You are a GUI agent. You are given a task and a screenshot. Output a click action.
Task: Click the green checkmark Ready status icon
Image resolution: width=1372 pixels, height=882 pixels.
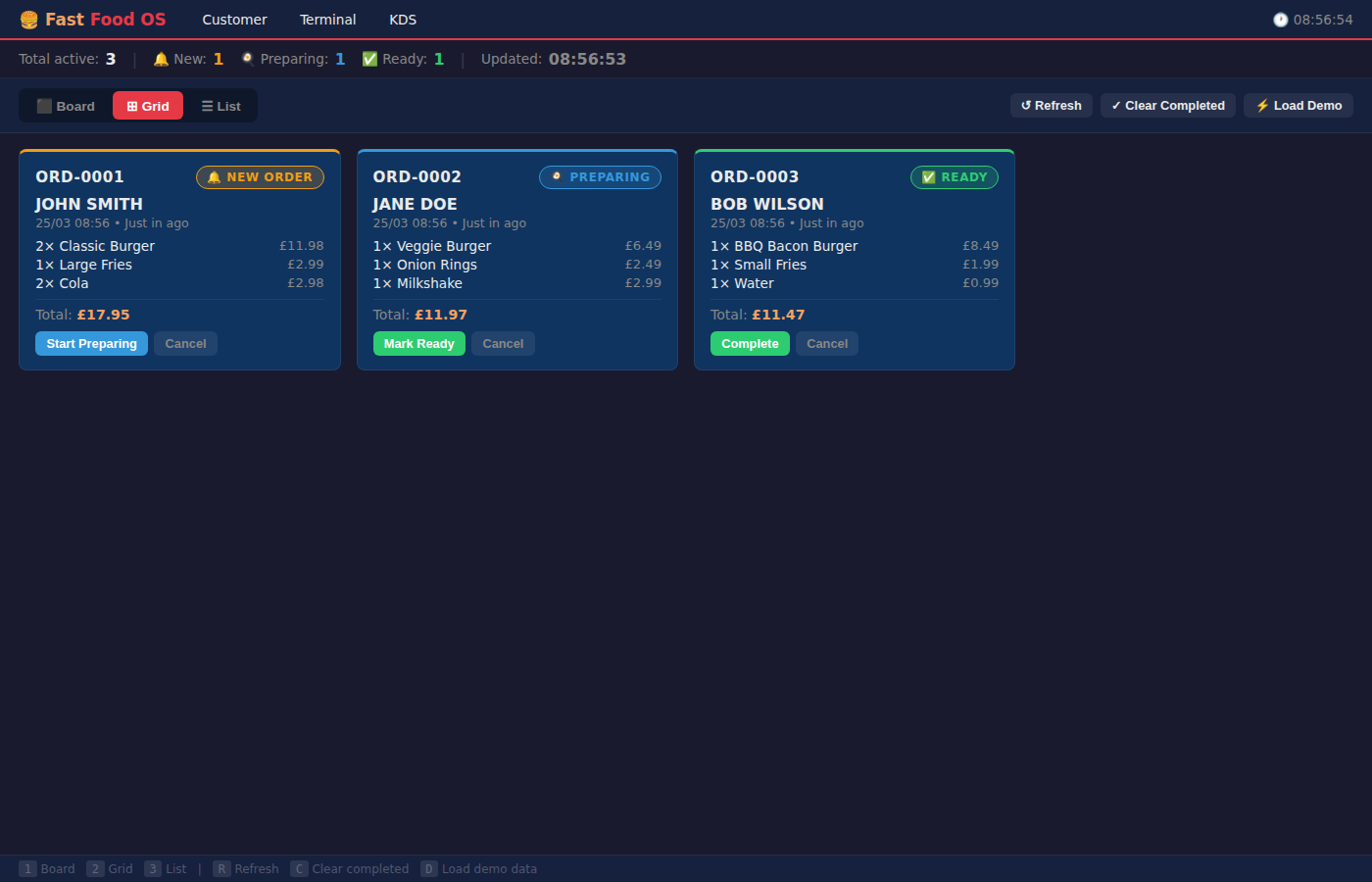[369, 59]
